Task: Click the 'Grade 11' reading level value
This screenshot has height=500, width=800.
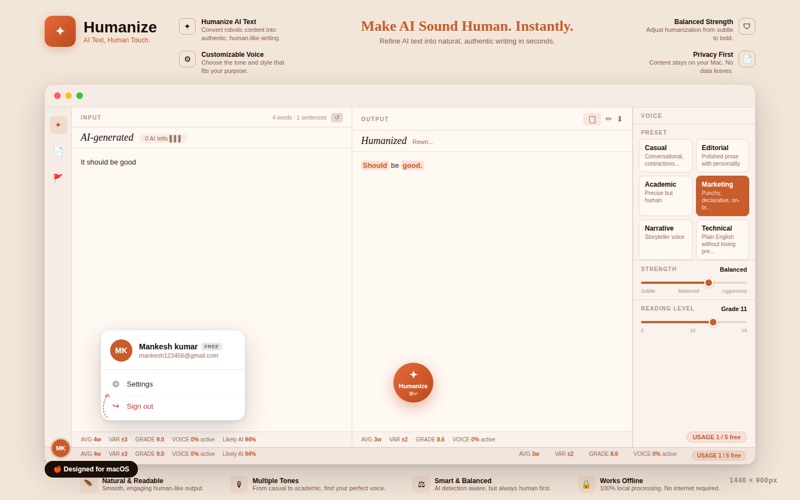Action: point(734,309)
